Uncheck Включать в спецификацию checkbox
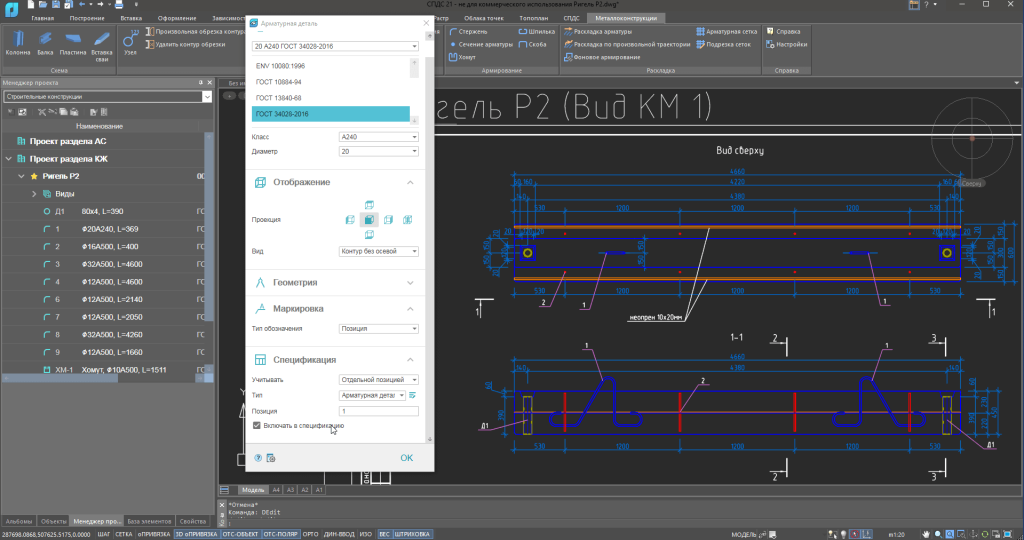1024x540 pixels. (257, 425)
